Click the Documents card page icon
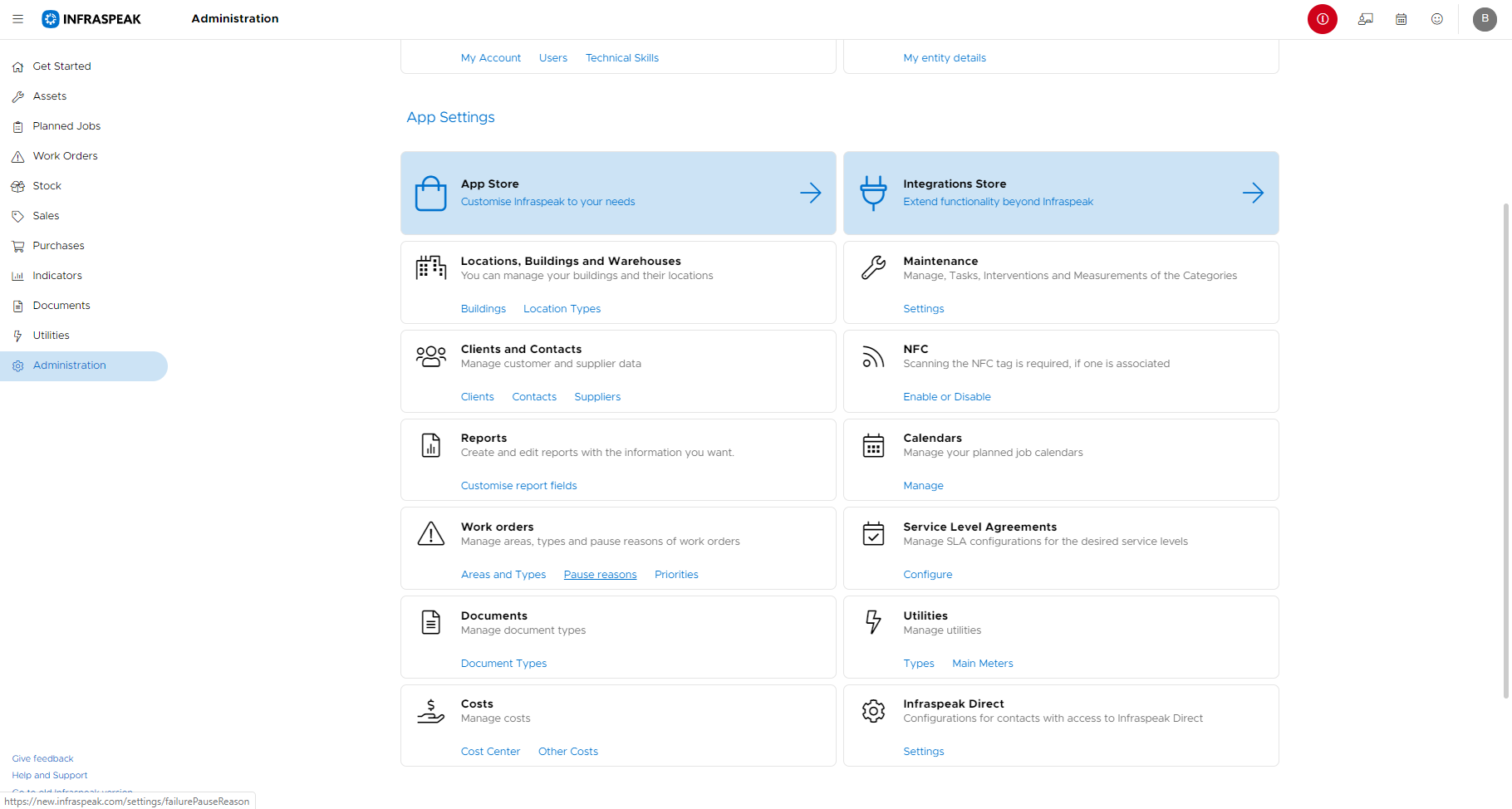The height and width of the screenshot is (809, 1512). click(431, 622)
